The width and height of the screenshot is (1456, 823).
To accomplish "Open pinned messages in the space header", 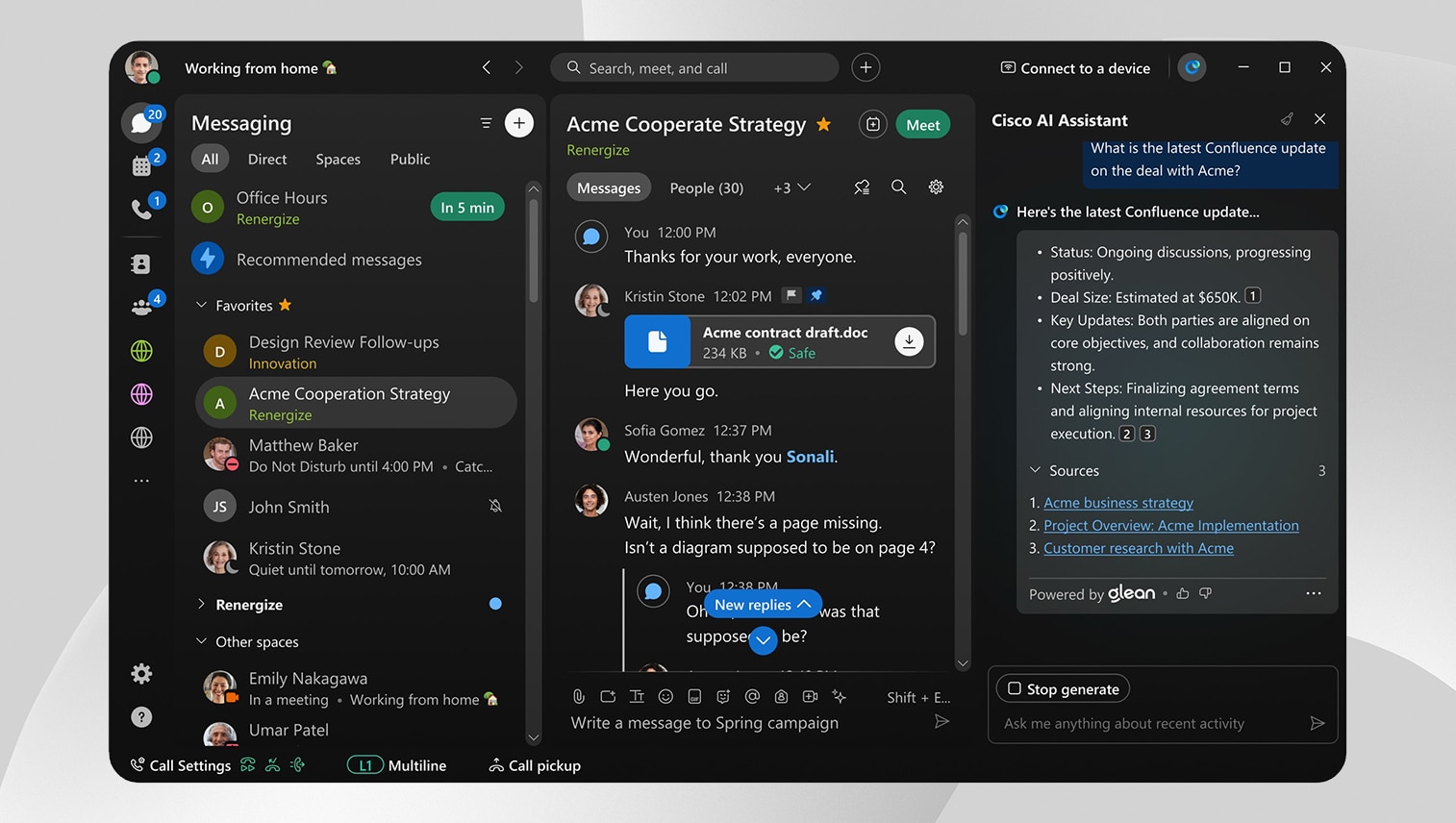I will (862, 187).
